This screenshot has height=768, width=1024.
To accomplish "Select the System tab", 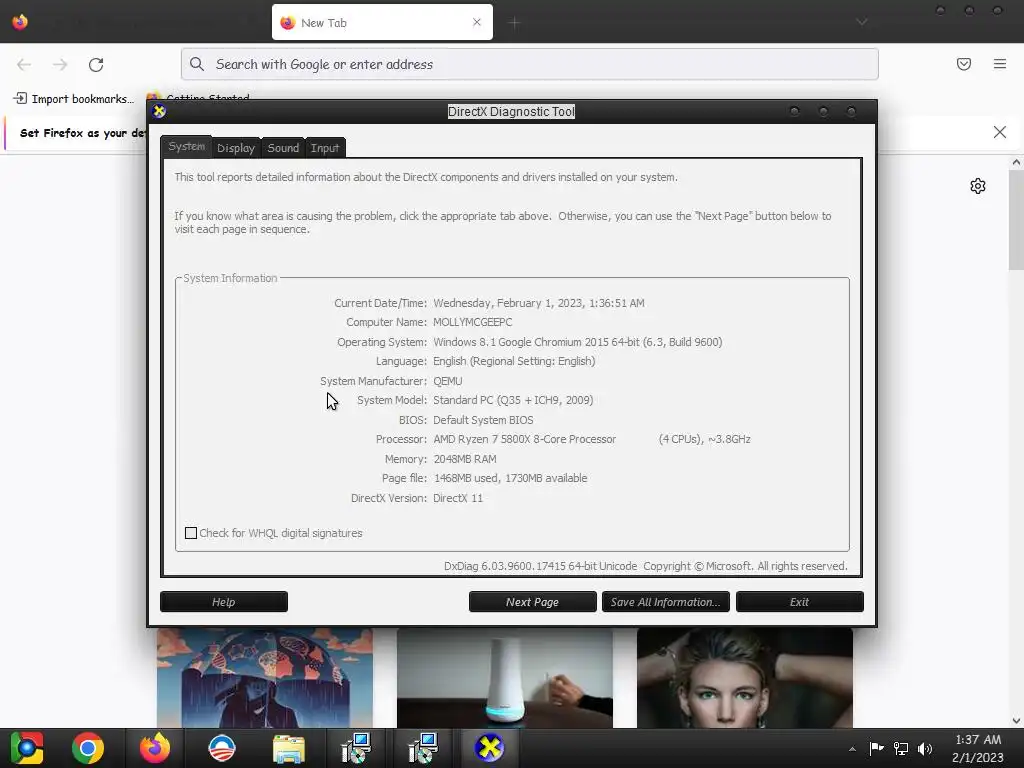I will (186, 147).
